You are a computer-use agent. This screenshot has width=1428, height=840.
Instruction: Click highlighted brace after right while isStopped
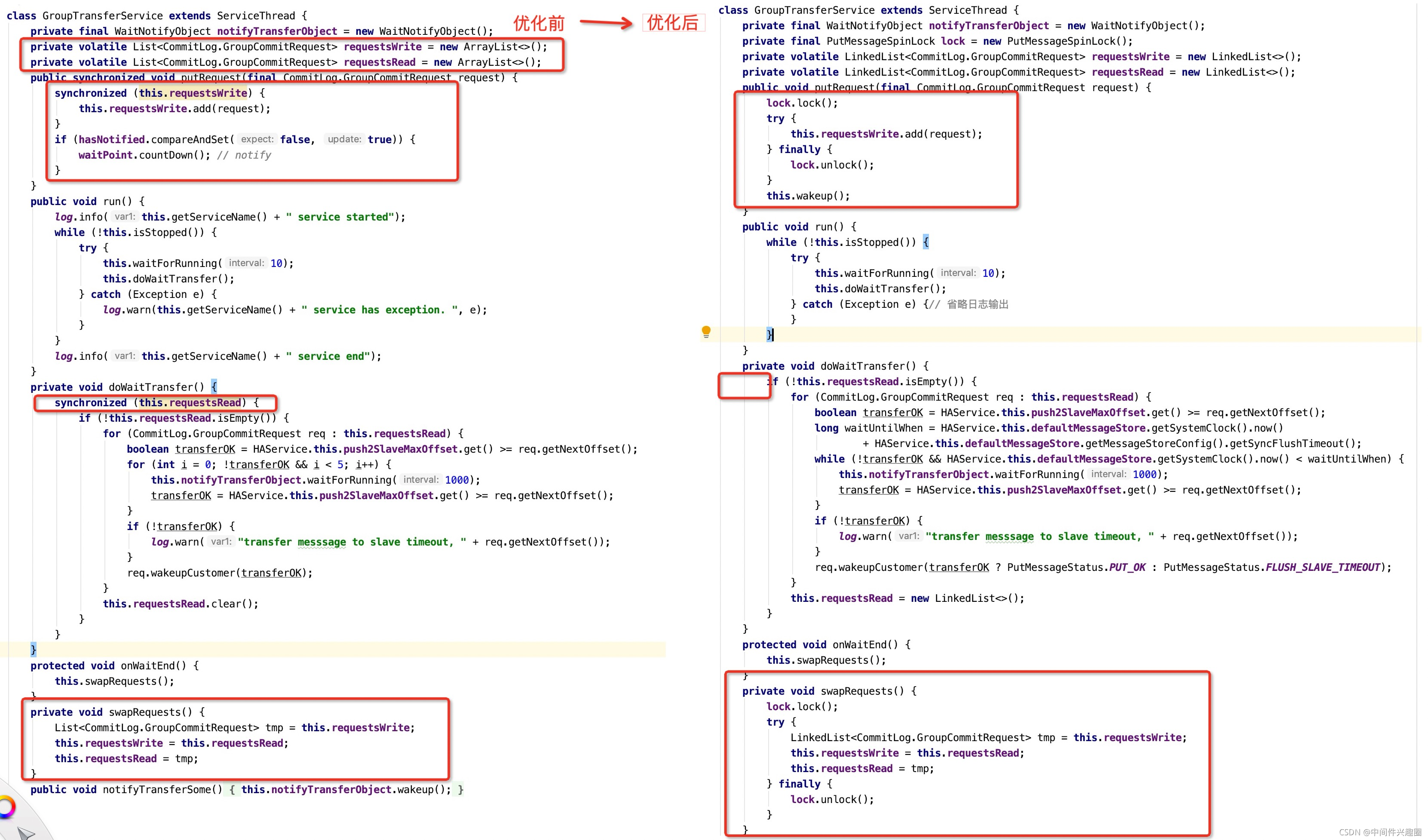[x=925, y=242]
